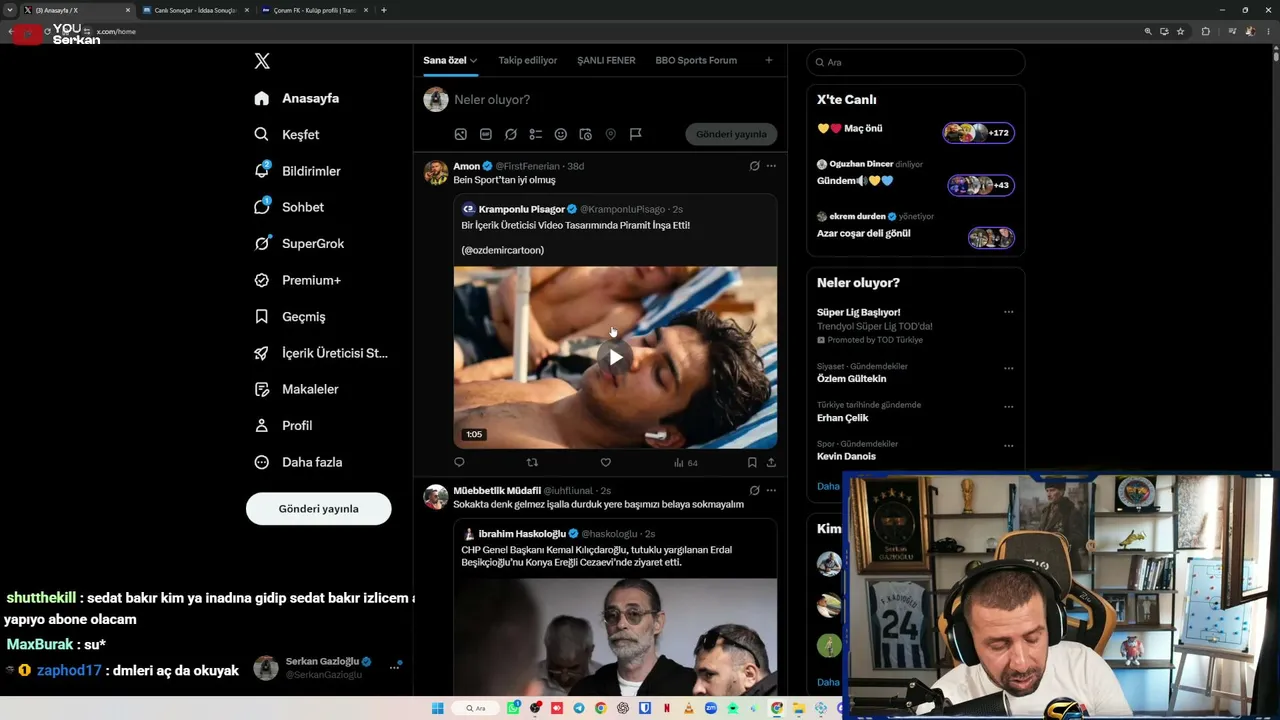Add a GIF to the post

click(x=486, y=134)
